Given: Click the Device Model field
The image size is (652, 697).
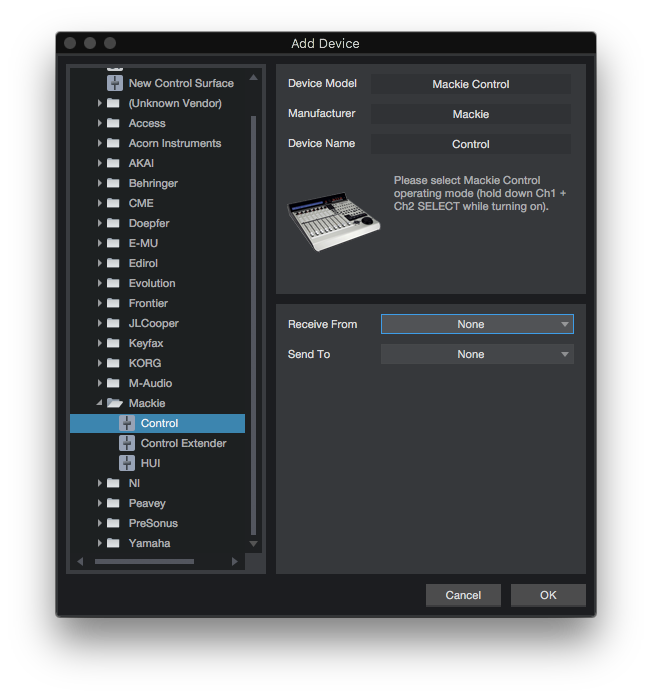Looking at the screenshot, I should (x=471, y=84).
